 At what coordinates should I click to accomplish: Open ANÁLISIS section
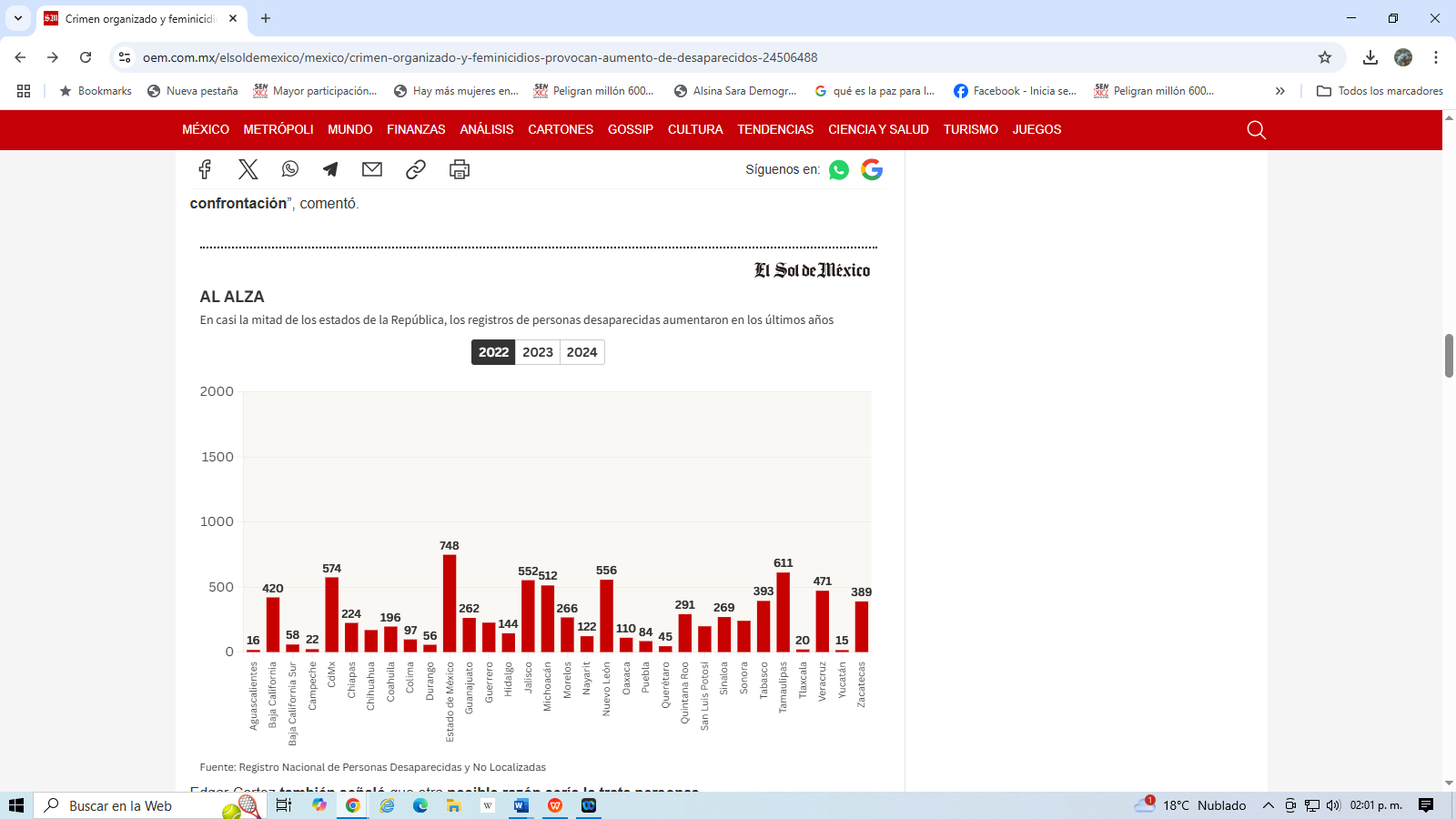[x=487, y=129]
